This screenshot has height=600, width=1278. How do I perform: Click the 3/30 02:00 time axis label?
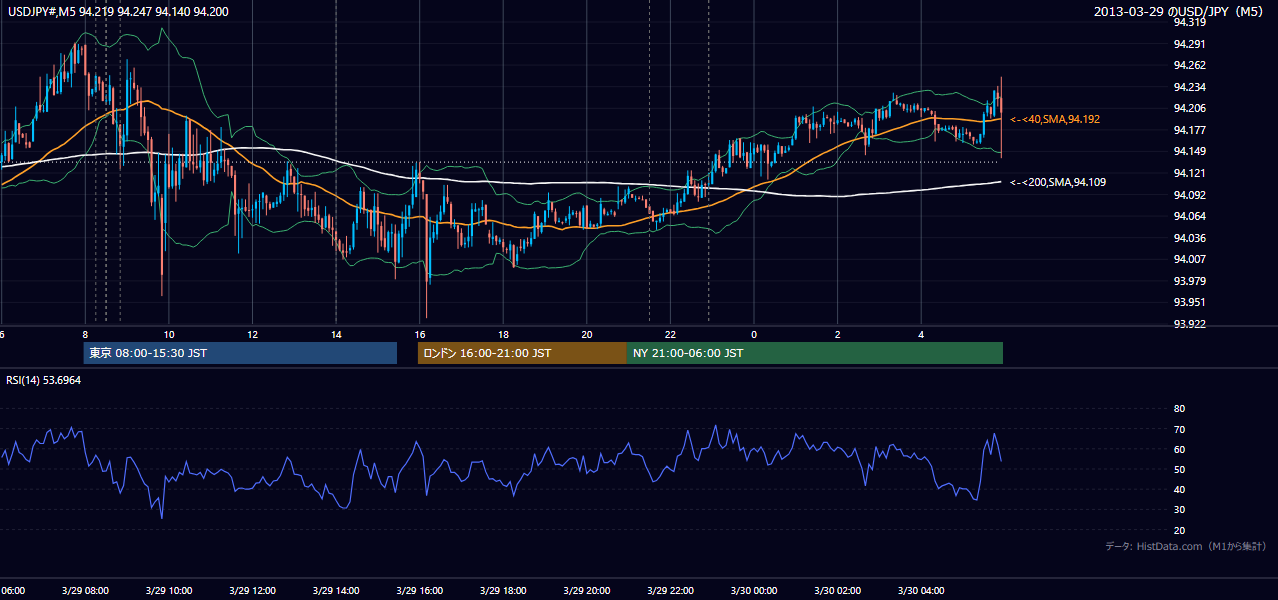[x=837, y=590]
